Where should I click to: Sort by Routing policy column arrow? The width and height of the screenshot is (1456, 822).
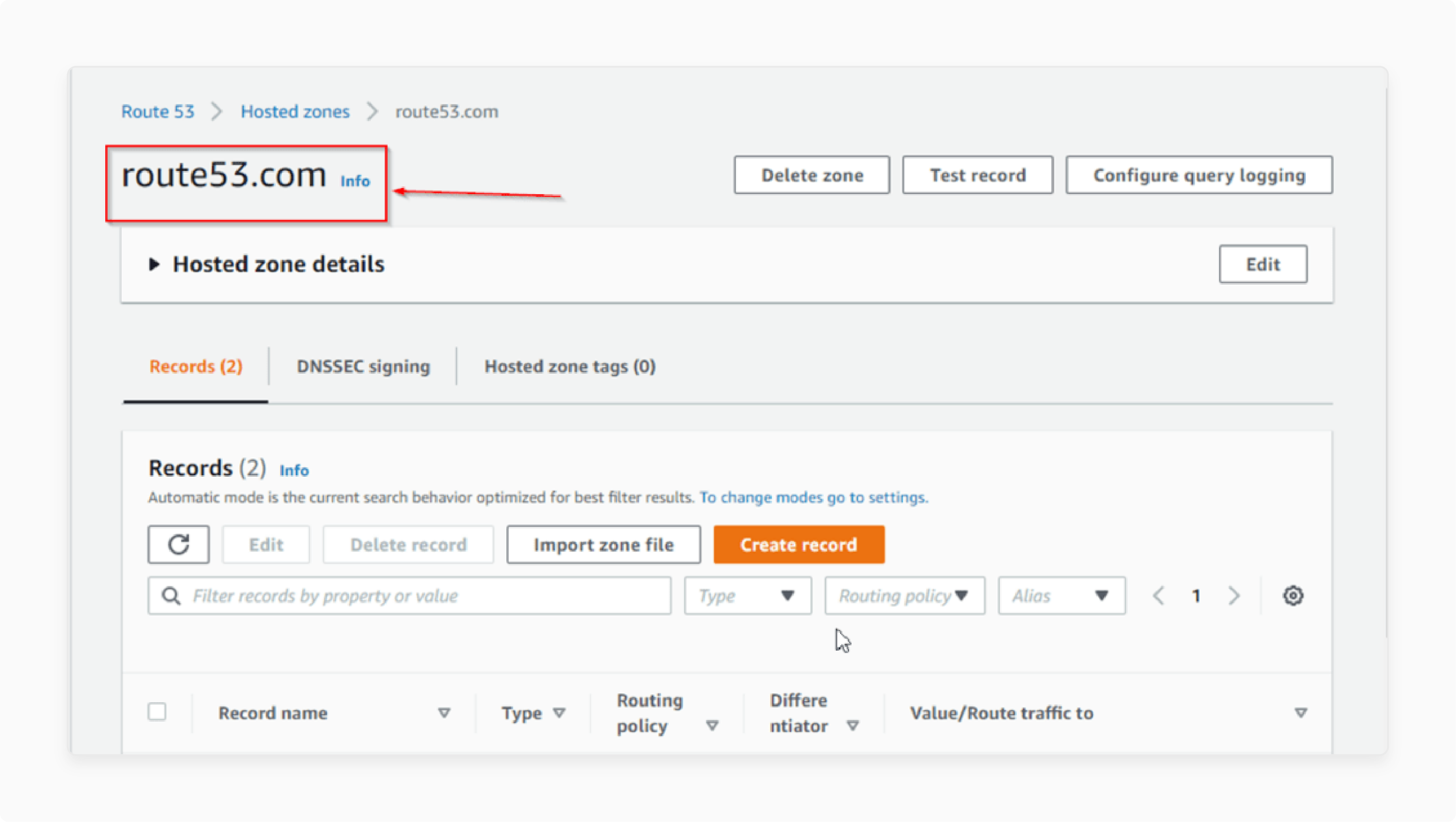(x=712, y=725)
